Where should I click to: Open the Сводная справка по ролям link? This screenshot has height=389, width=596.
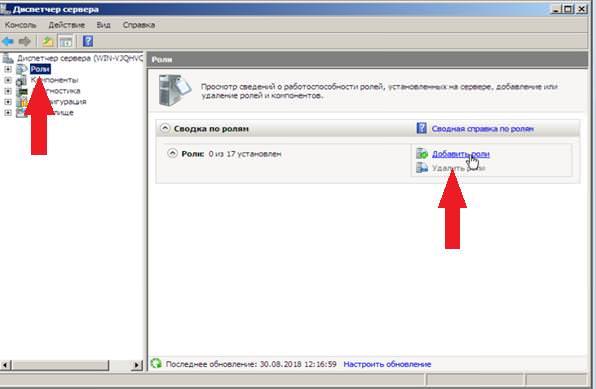point(483,129)
